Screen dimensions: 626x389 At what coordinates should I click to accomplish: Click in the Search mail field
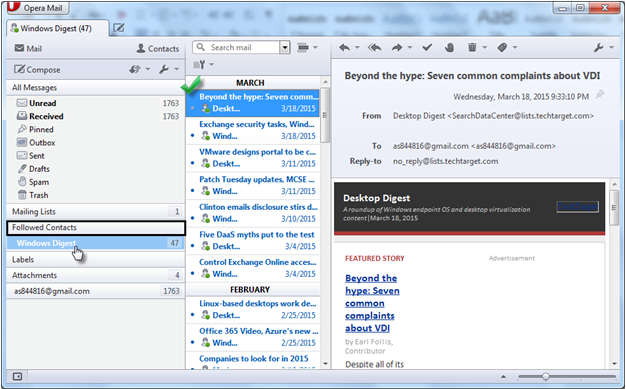coord(244,48)
